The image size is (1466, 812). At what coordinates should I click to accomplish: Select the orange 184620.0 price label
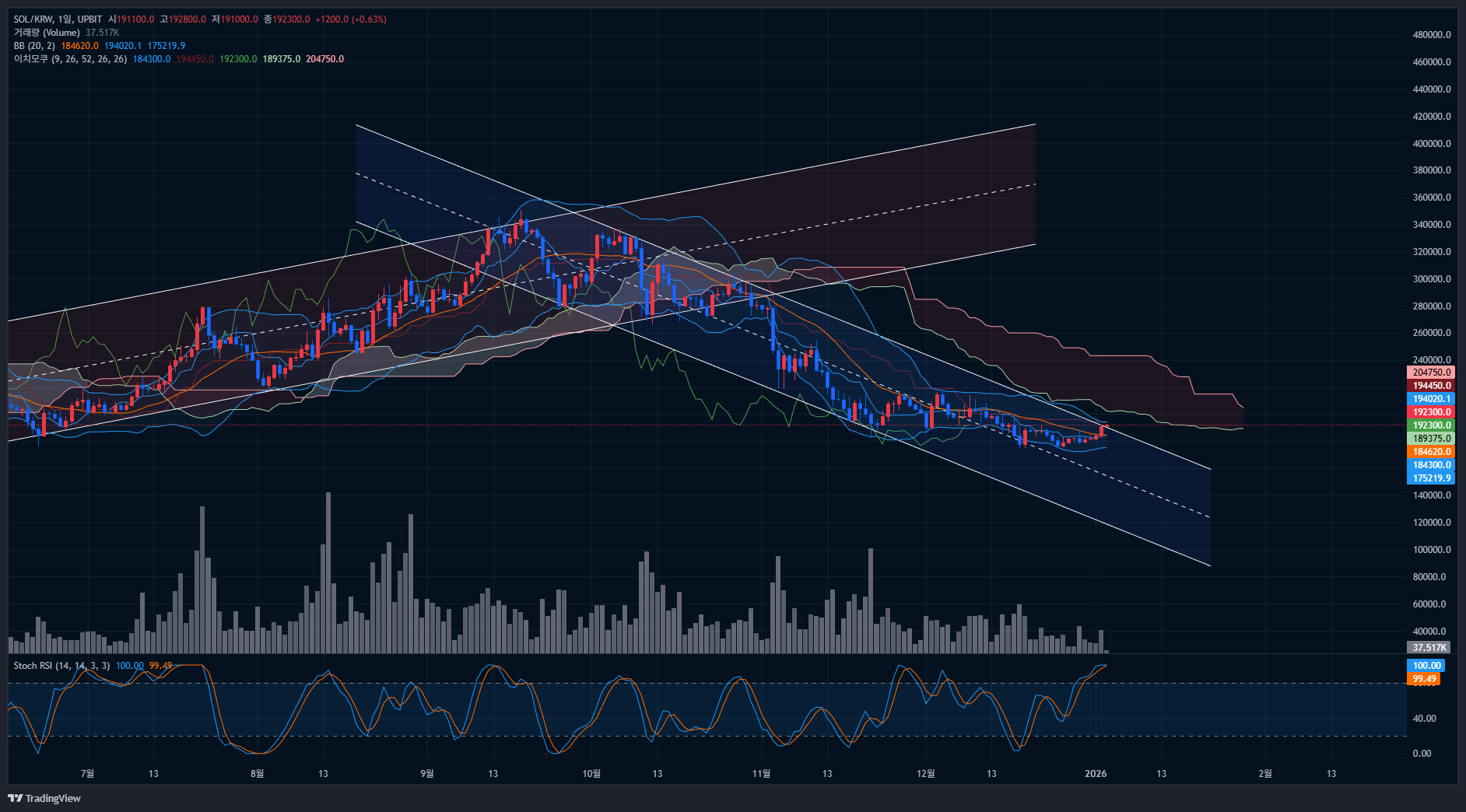point(1430,452)
